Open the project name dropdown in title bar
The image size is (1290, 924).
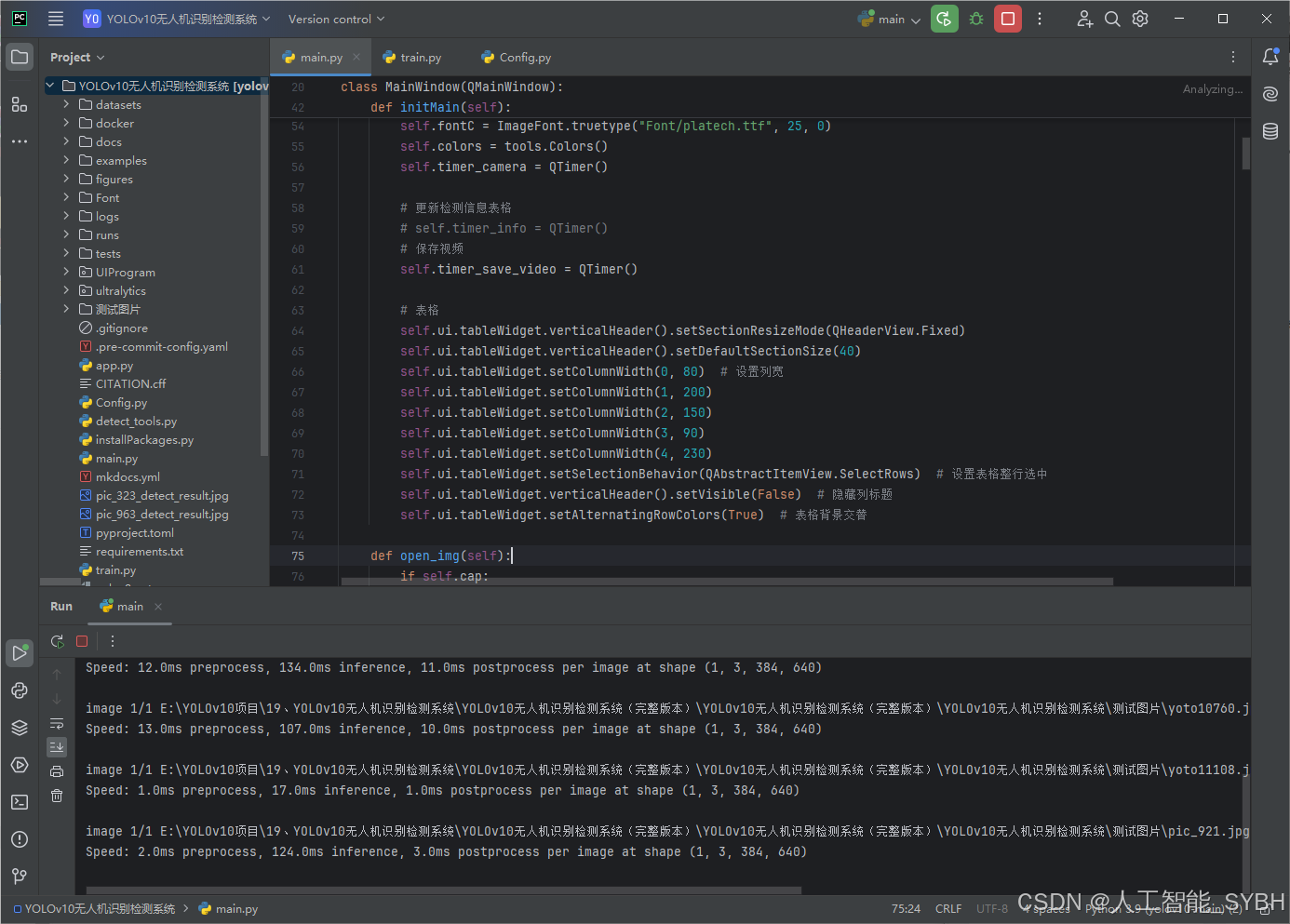click(x=177, y=19)
